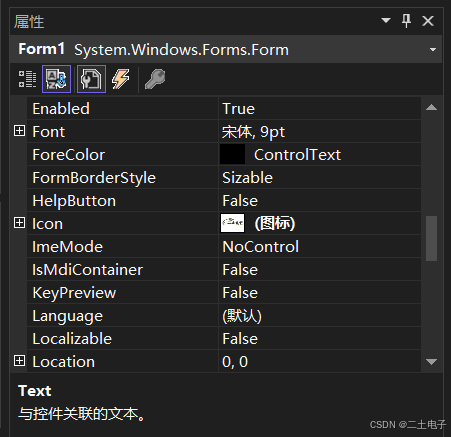Click the 0, 0 Location value

(235, 362)
